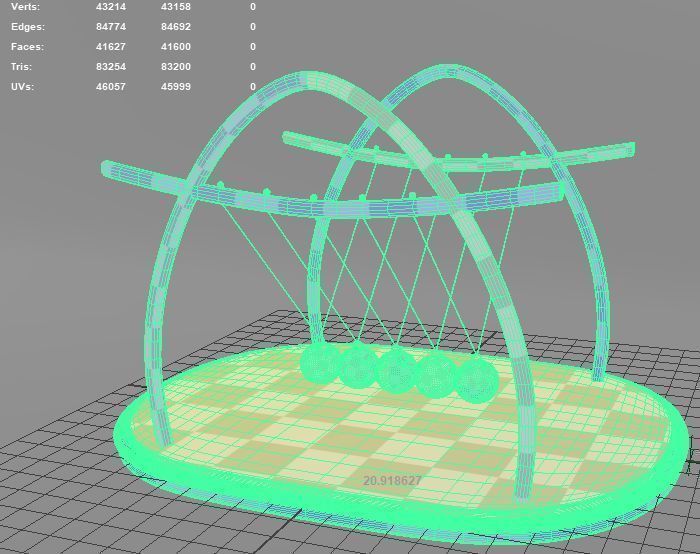Image resolution: width=700 pixels, height=554 pixels.
Task: Click the 0 value in the Faces row
Action: coord(253,47)
